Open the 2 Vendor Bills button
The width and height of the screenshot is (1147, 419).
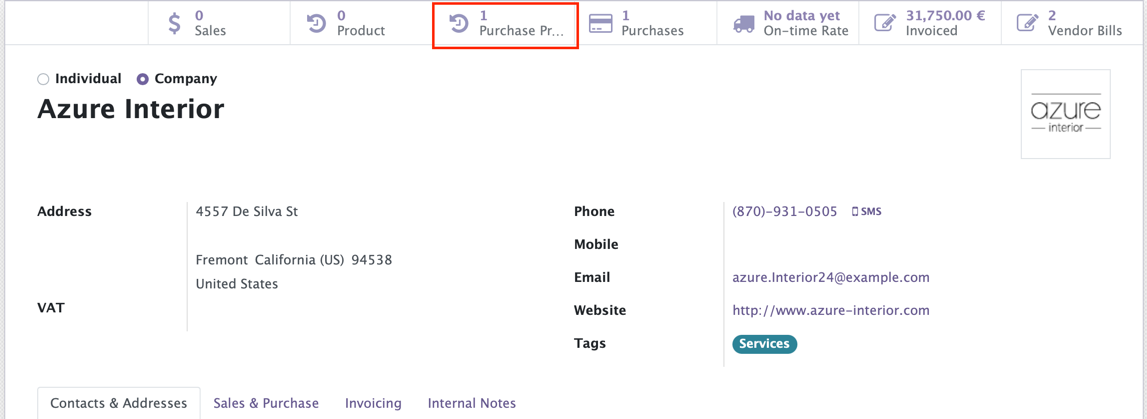[1072, 23]
